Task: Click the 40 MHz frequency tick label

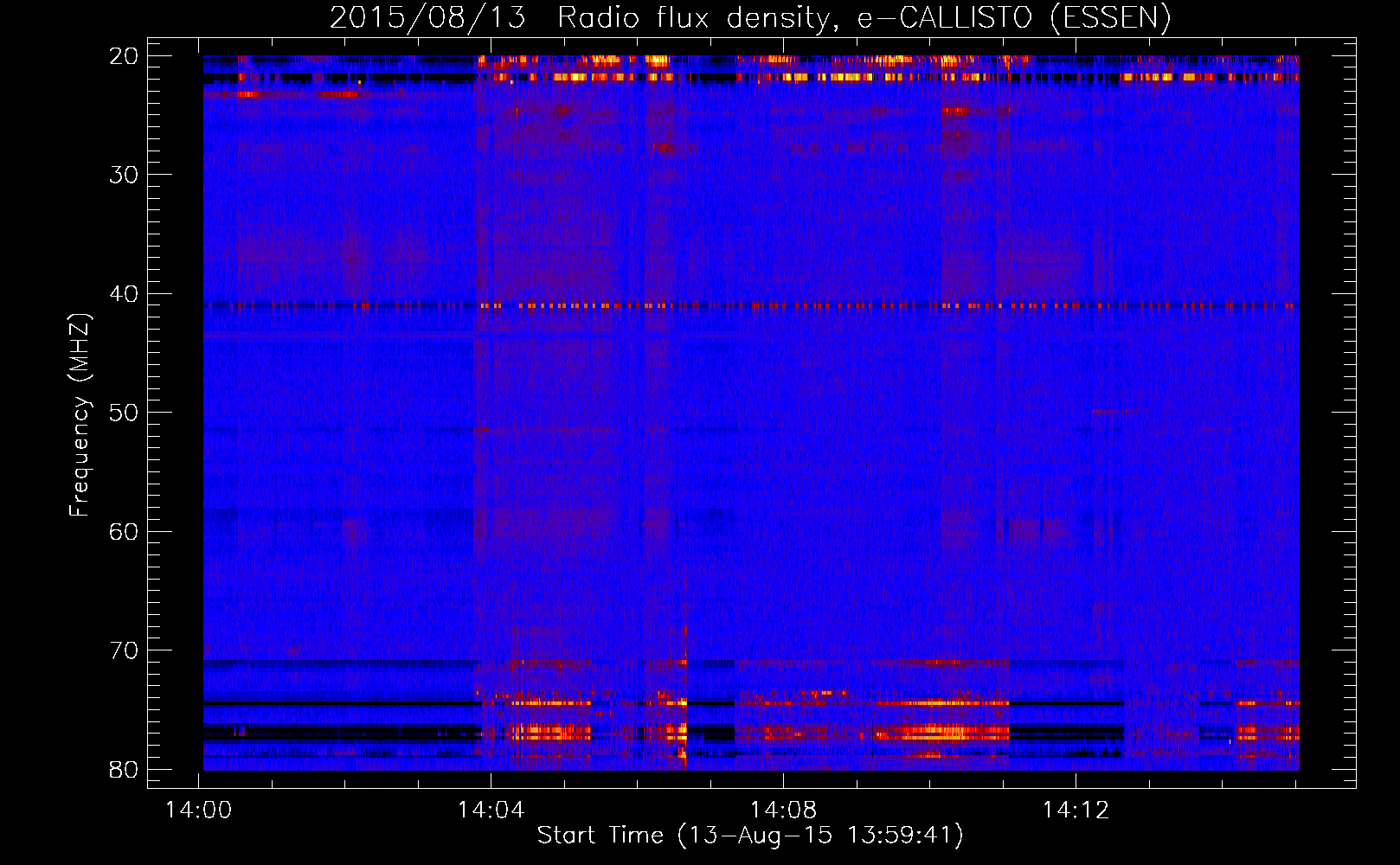Action: 124,294
